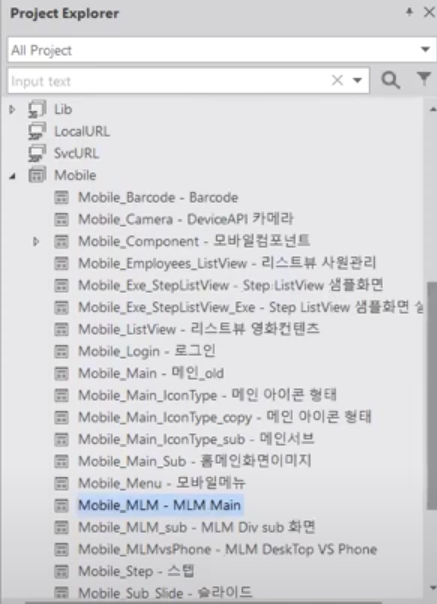437x604 pixels.
Task: Click the Lib type definition icon
Action: pos(37,109)
